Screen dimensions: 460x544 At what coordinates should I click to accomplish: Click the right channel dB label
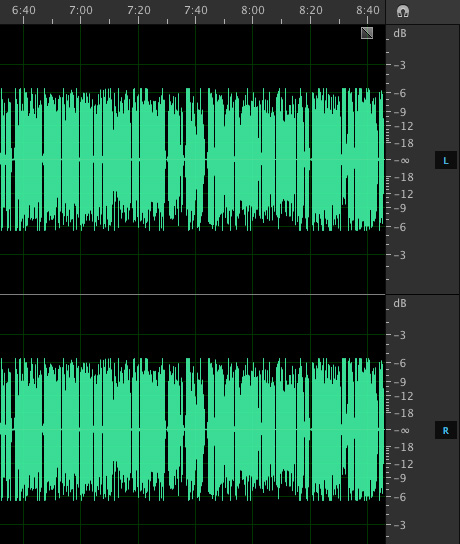point(400,303)
